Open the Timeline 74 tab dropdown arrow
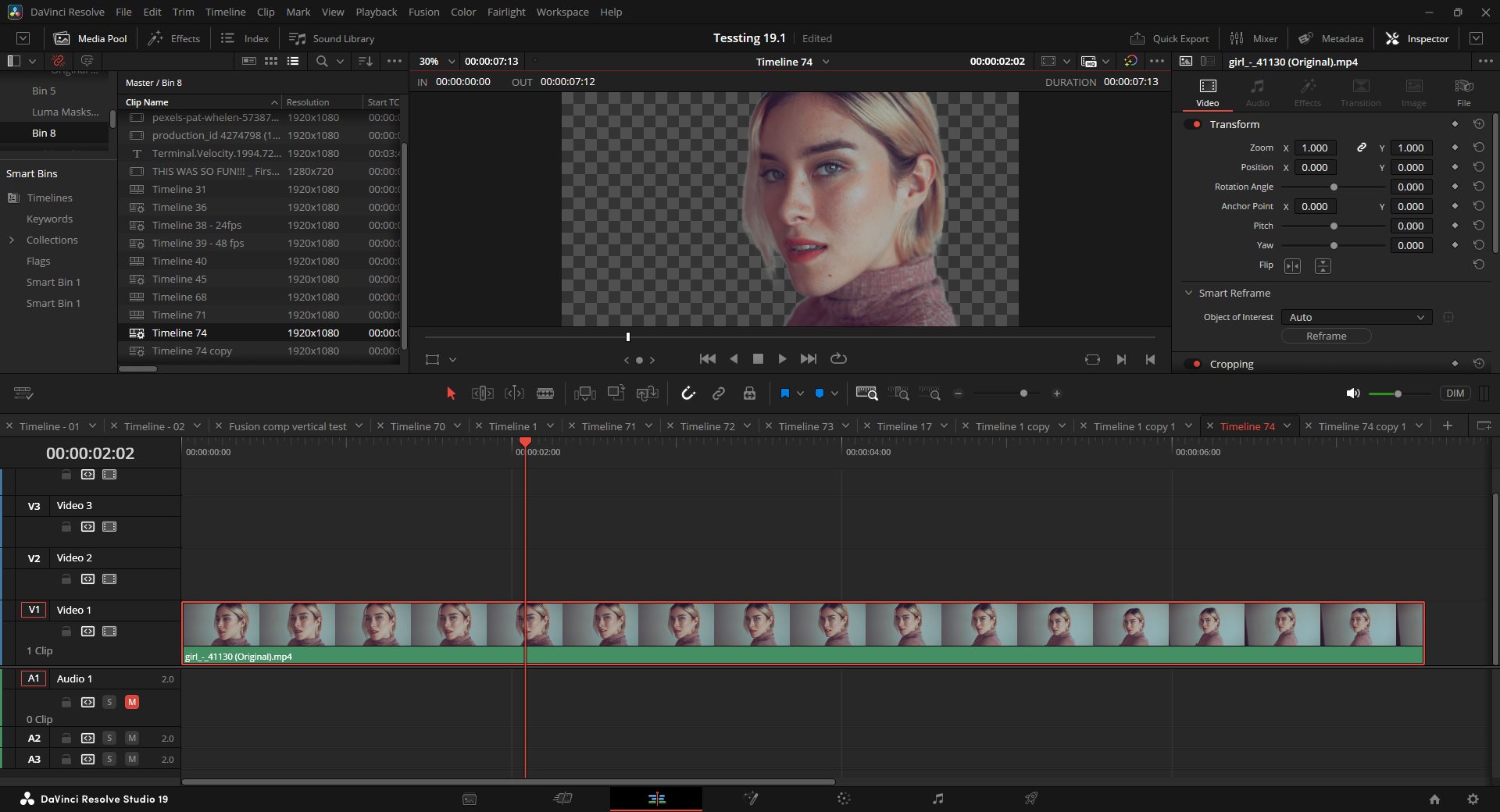The height and width of the screenshot is (812, 1500). pos(1287,426)
